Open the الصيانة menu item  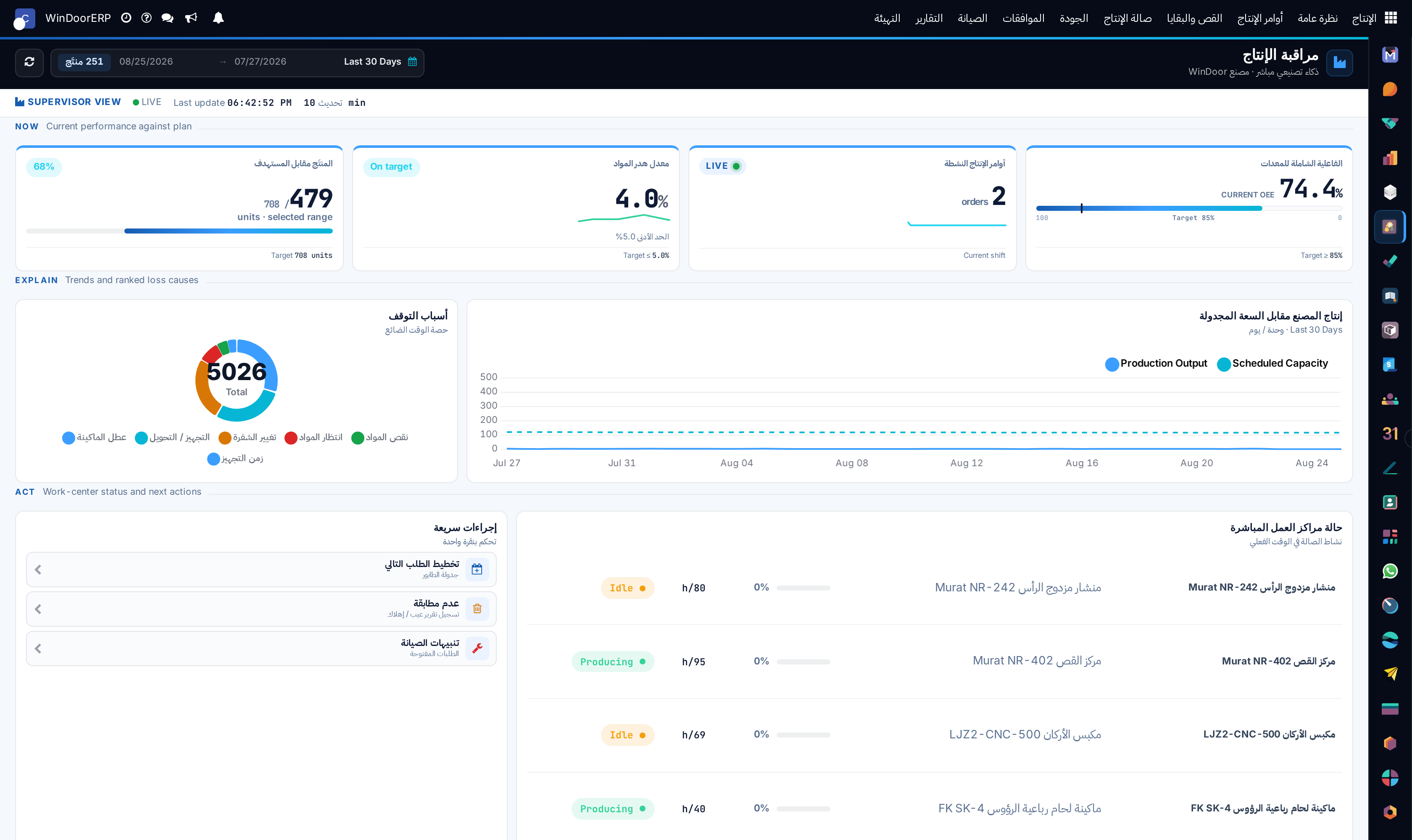[x=972, y=18]
